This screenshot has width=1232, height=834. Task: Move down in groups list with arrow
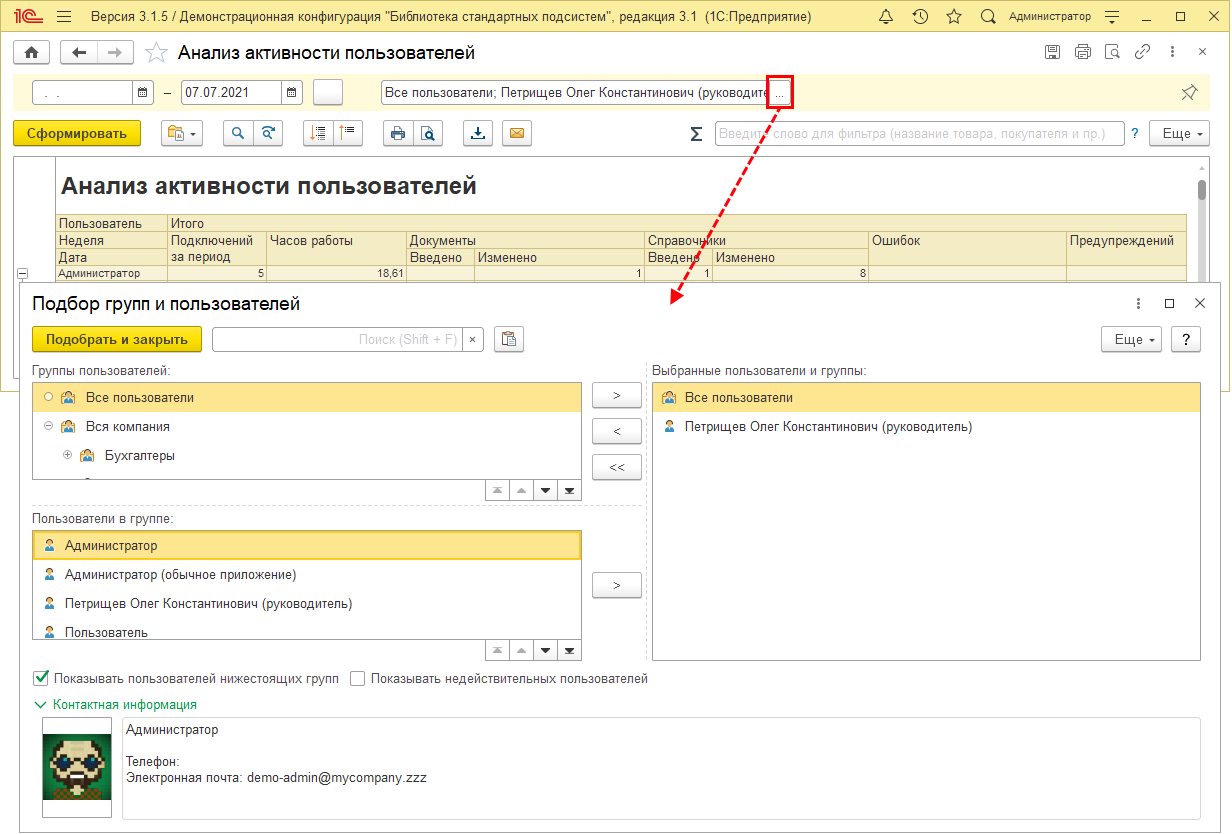coord(545,490)
